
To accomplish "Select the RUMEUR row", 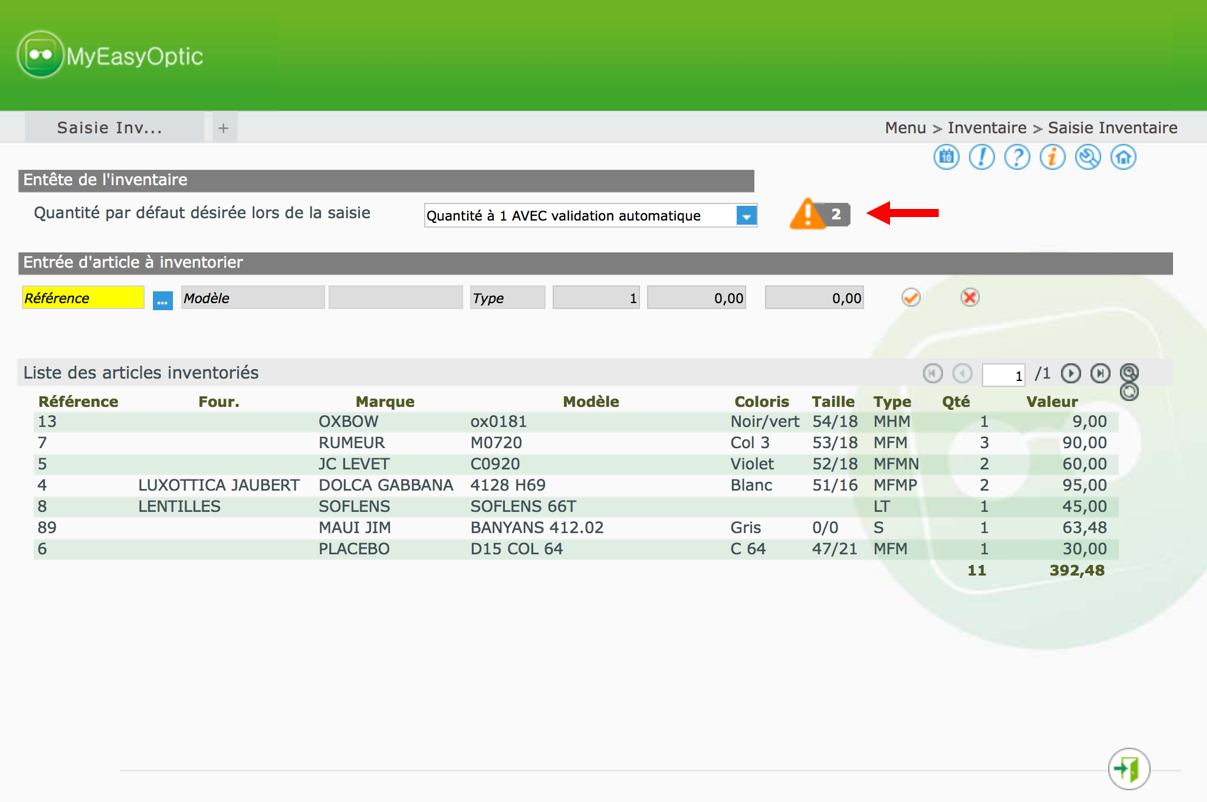I will click(x=576, y=443).
